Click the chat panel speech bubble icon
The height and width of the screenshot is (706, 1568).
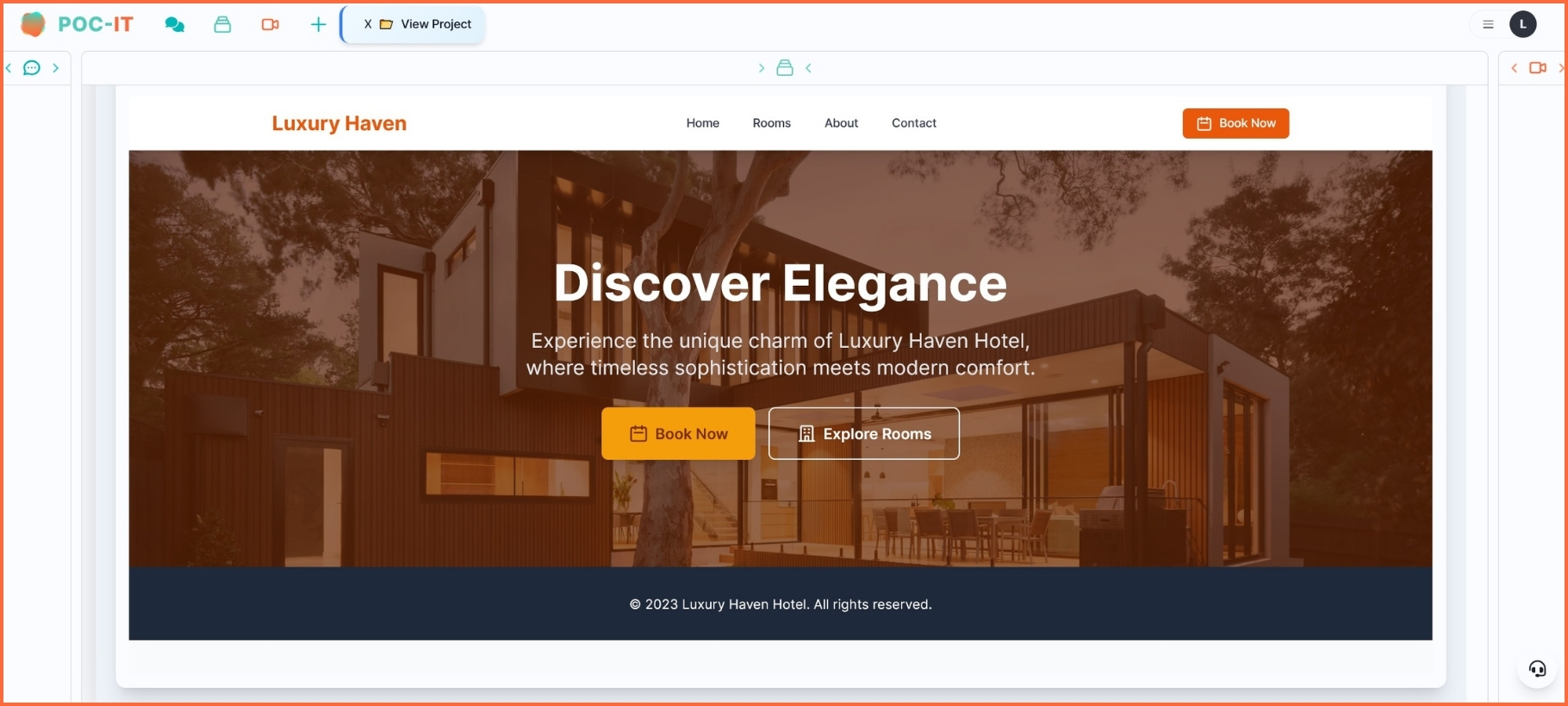(x=32, y=68)
